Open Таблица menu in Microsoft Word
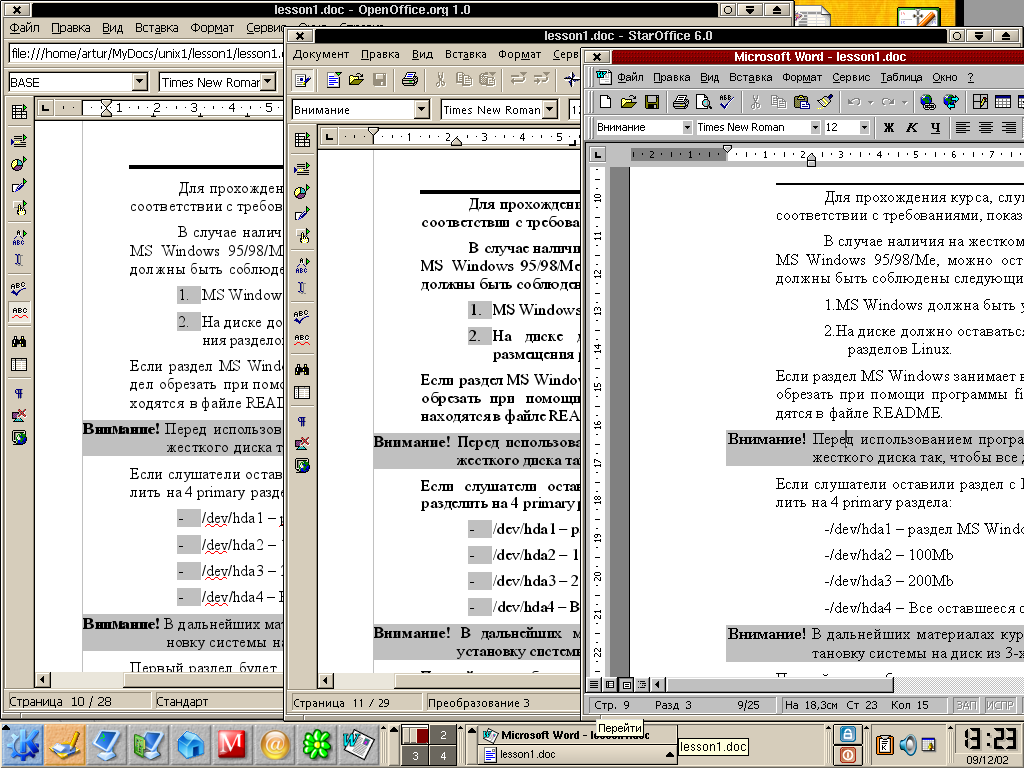 point(901,77)
